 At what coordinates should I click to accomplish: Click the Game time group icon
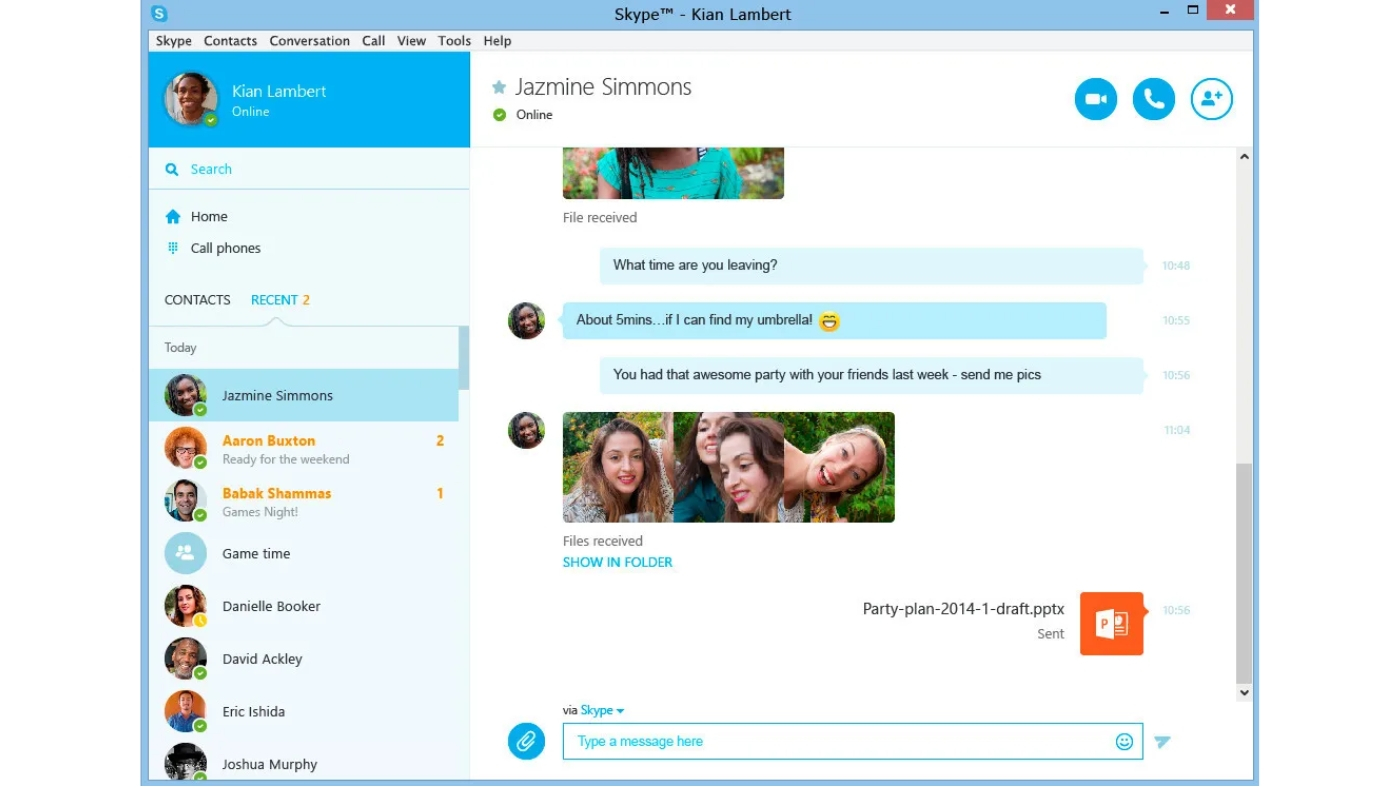[185, 553]
